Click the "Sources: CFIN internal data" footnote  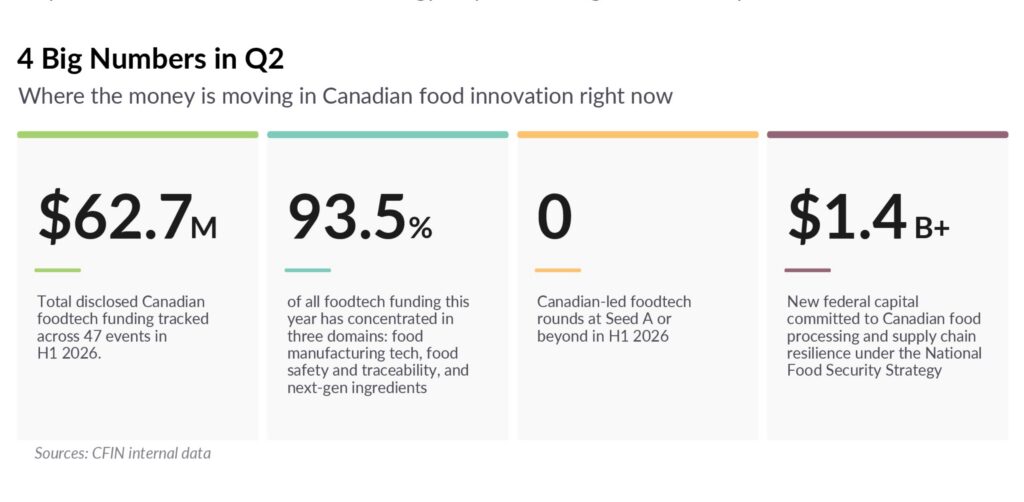123,453
